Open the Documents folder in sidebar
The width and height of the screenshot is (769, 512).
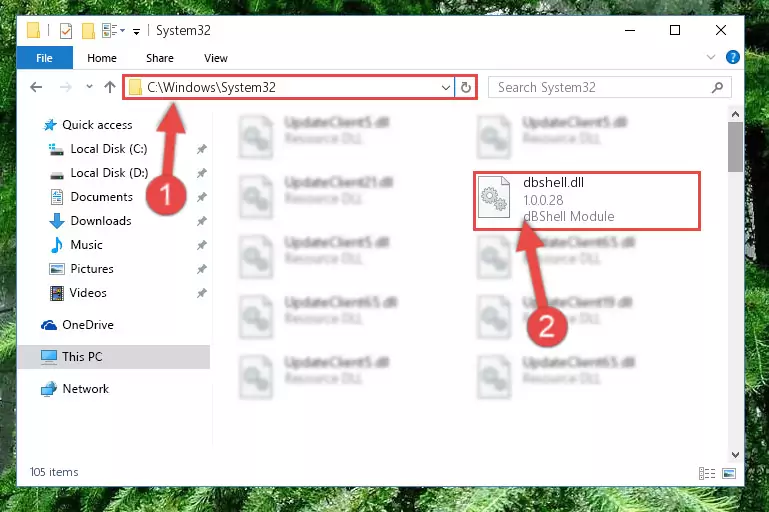[x=102, y=197]
